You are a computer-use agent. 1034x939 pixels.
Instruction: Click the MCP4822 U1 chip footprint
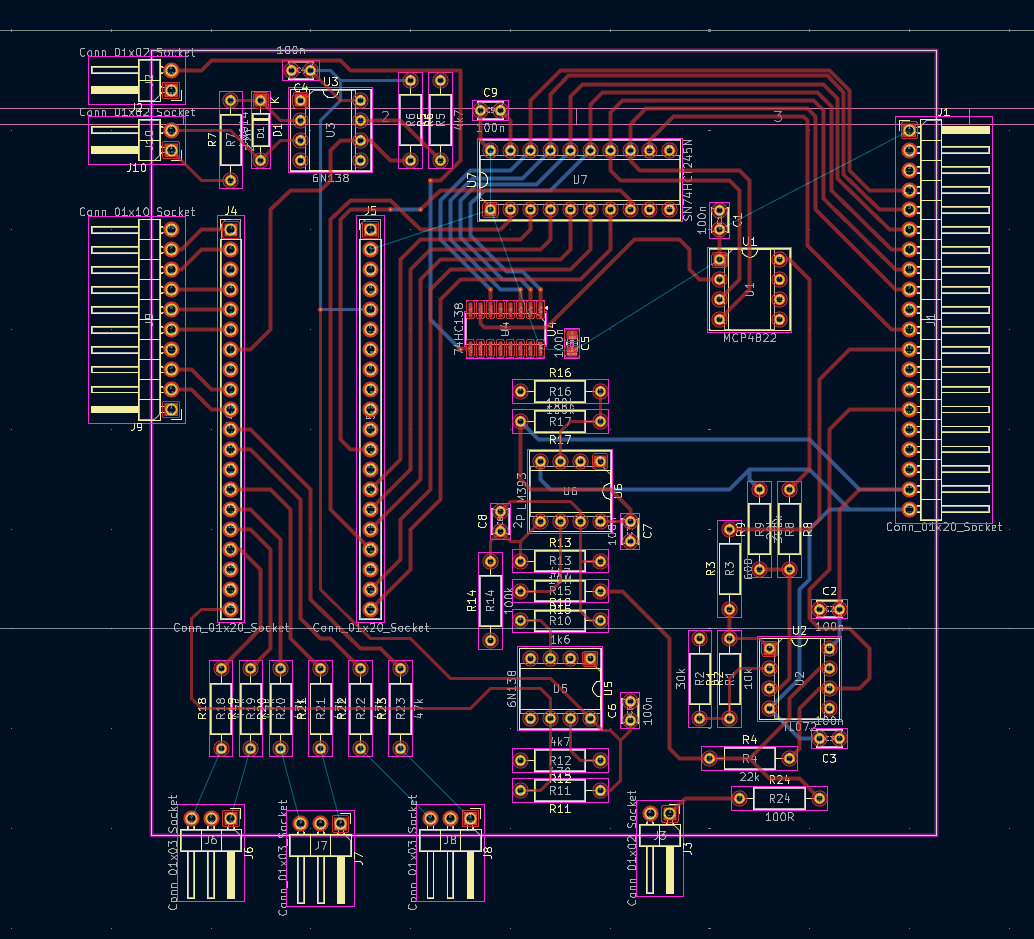pos(749,289)
